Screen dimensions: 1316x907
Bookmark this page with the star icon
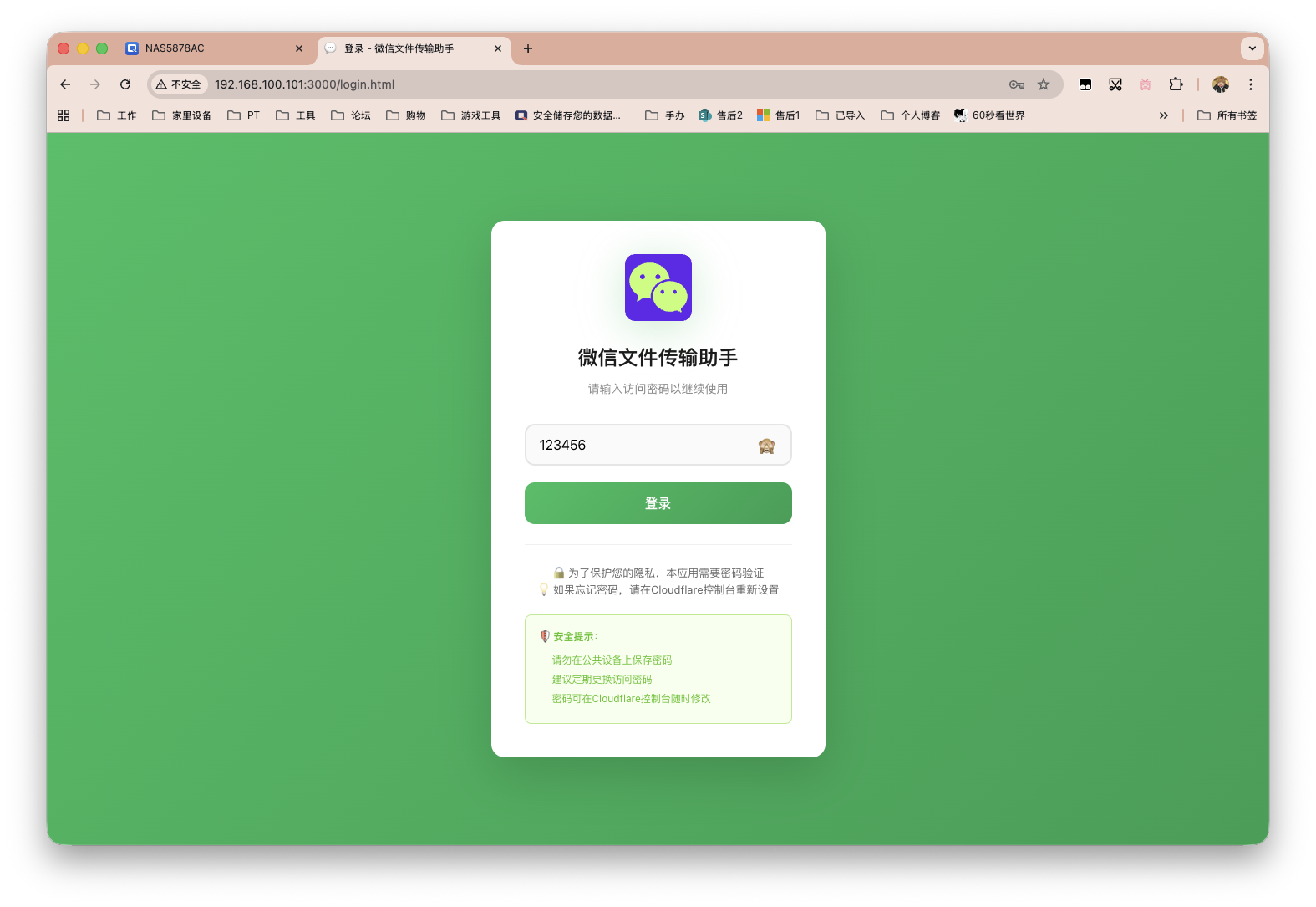1044,84
